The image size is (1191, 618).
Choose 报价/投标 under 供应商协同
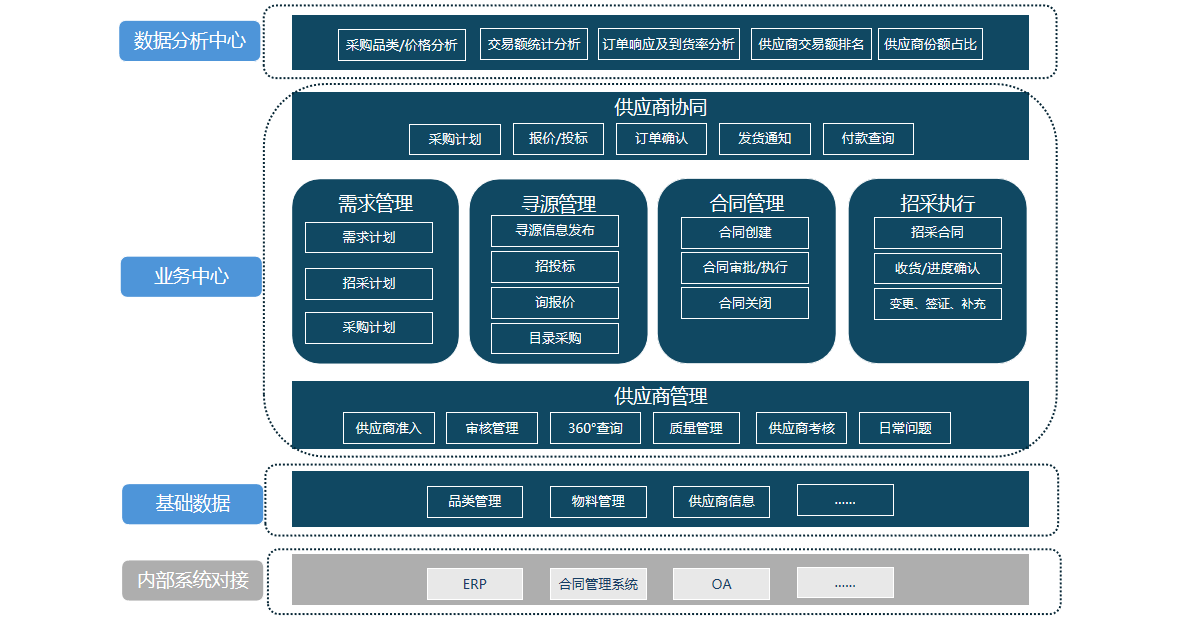point(558,139)
